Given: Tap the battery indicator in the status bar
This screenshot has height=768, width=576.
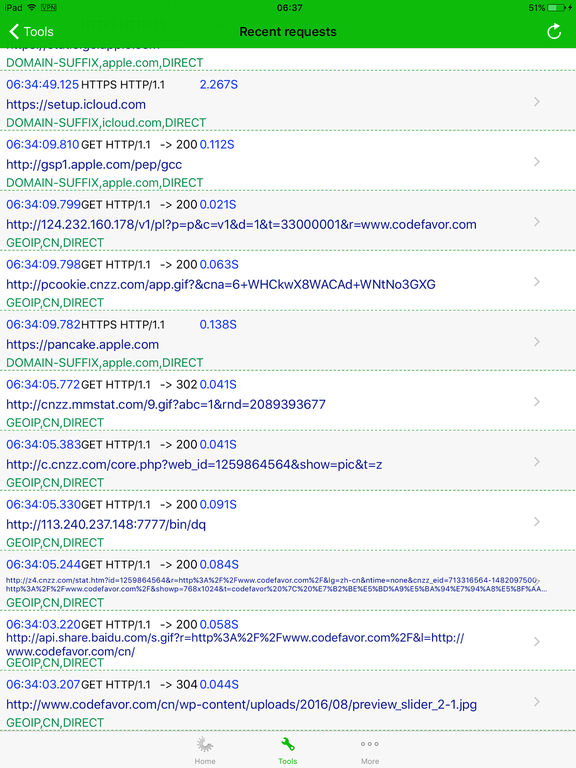Looking at the screenshot, I should click(557, 7).
